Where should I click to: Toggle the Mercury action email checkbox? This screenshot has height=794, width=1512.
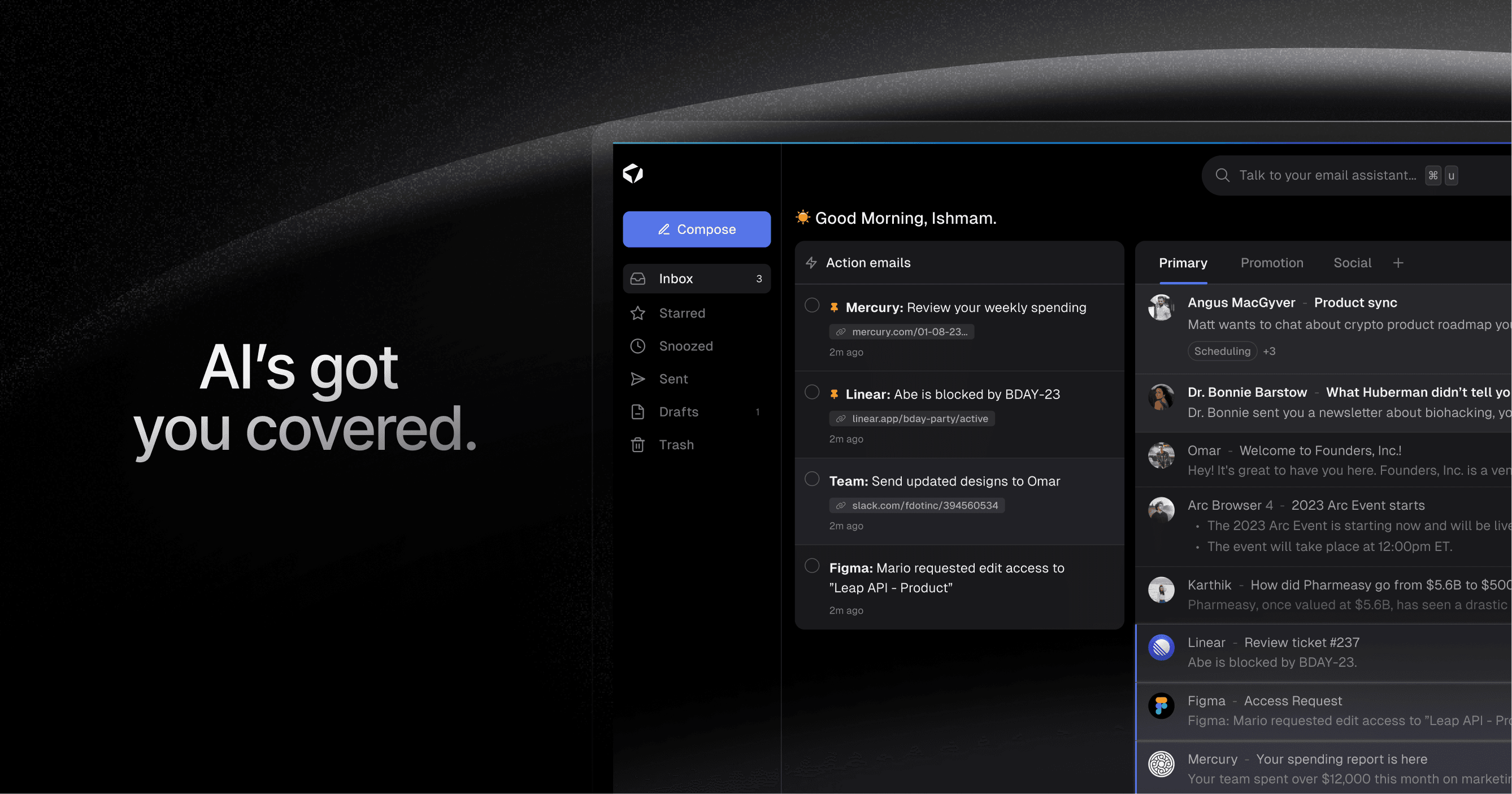811,307
